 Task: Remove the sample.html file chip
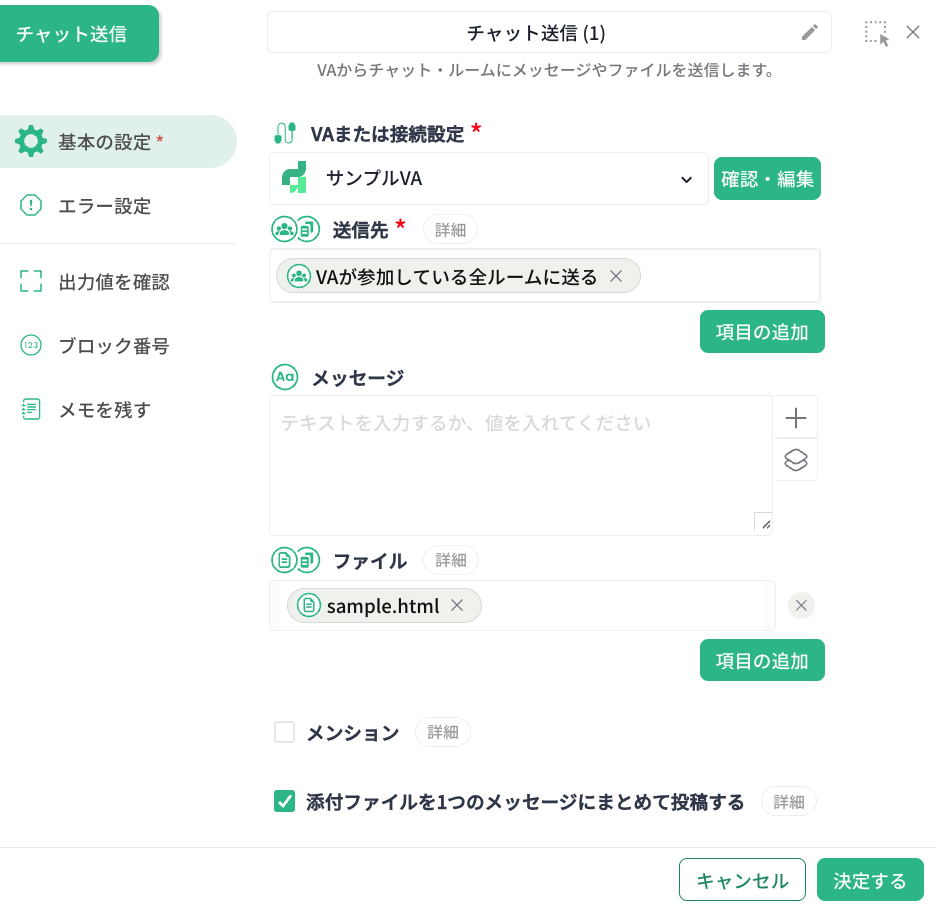click(457, 606)
